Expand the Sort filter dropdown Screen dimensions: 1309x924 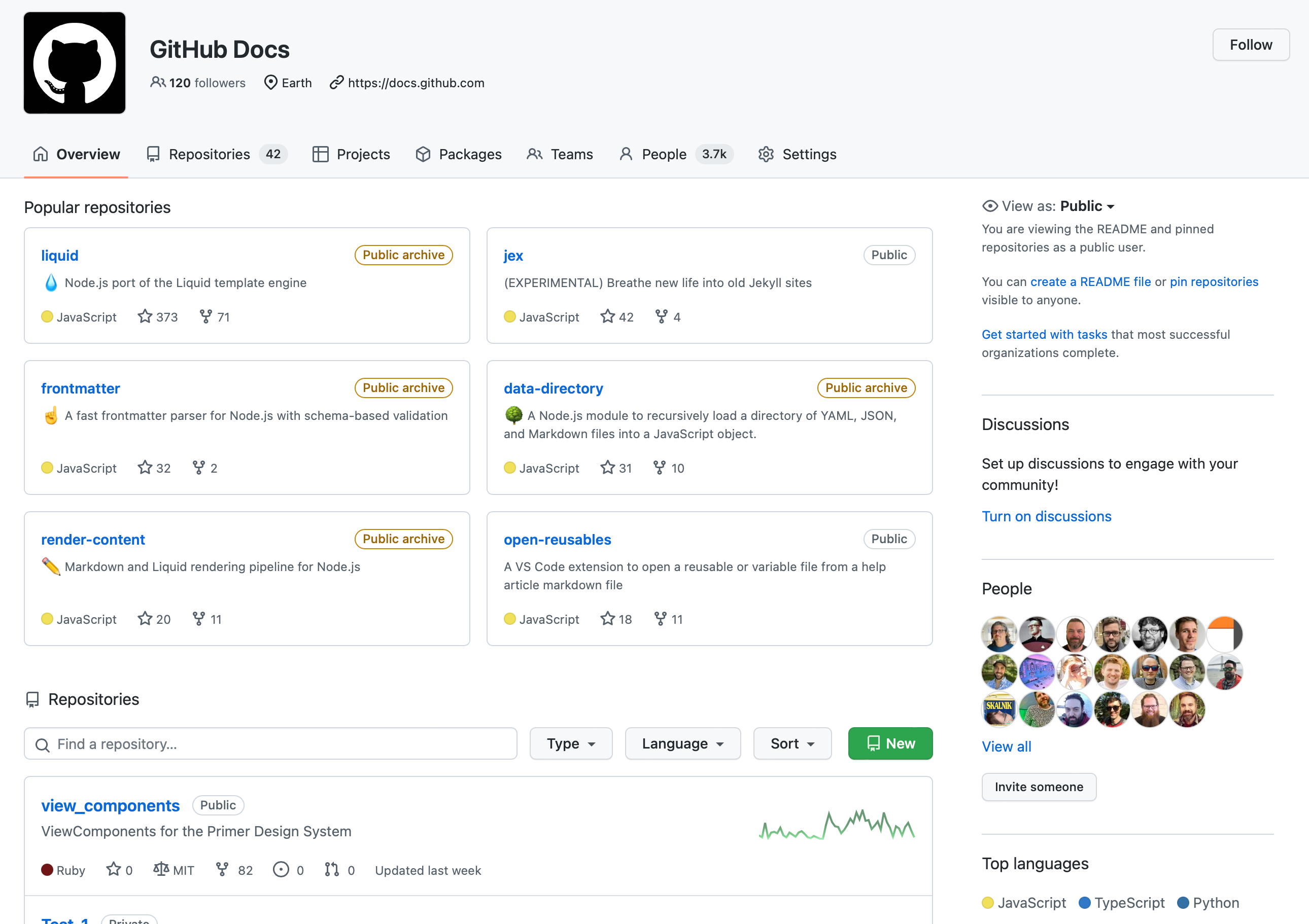792,743
